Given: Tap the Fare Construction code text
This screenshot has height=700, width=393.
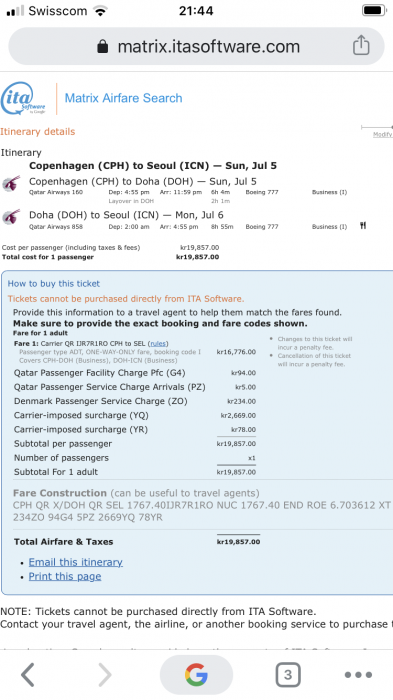Looking at the screenshot, I should pyautogui.click(x=202, y=512).
